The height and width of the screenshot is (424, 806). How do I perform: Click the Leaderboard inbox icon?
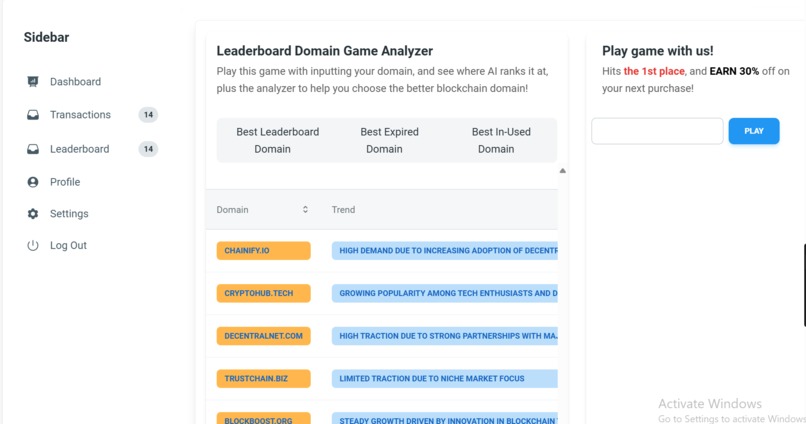click(x=33, y=149)
